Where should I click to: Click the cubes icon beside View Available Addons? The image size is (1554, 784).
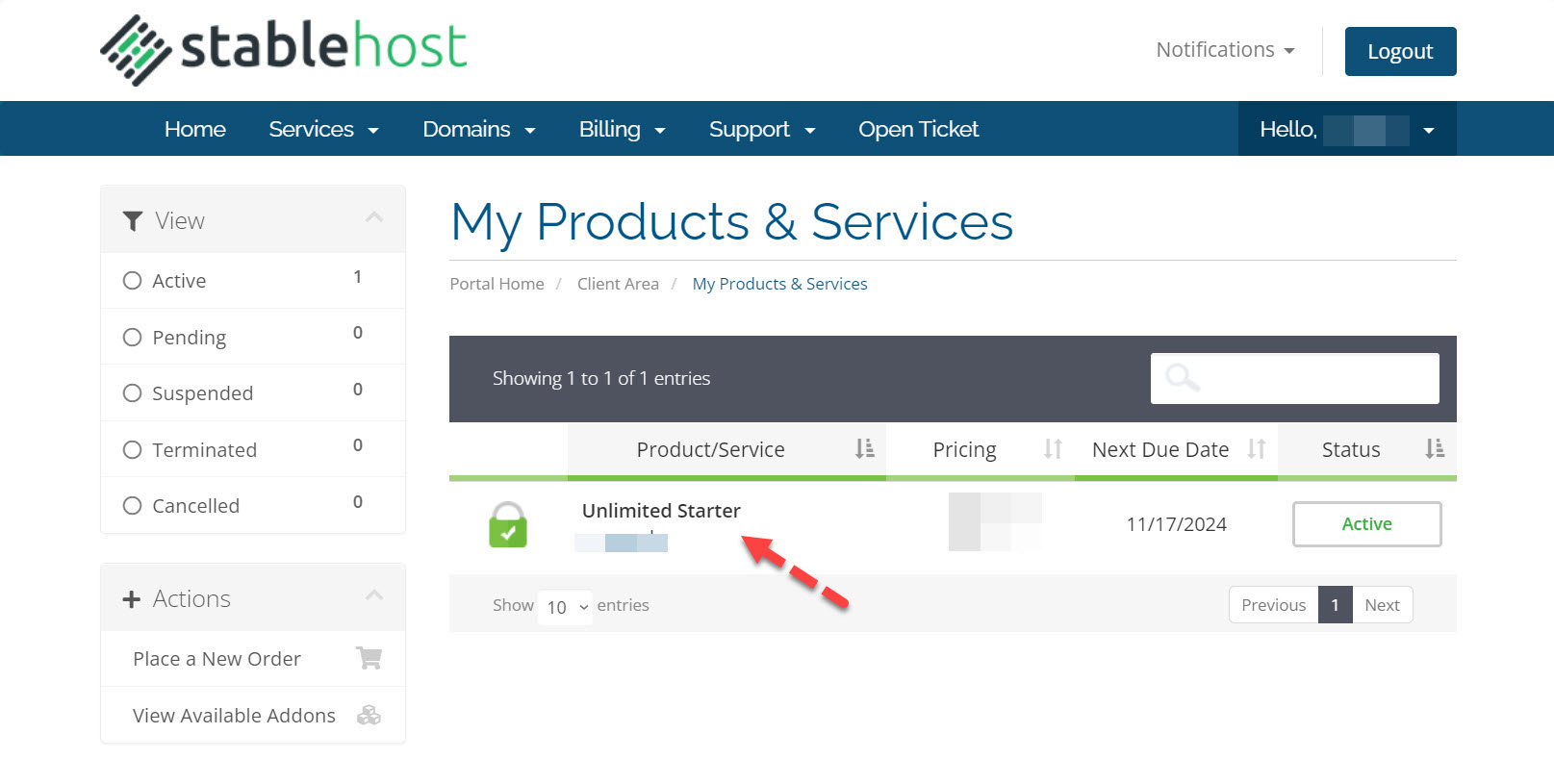369,715
